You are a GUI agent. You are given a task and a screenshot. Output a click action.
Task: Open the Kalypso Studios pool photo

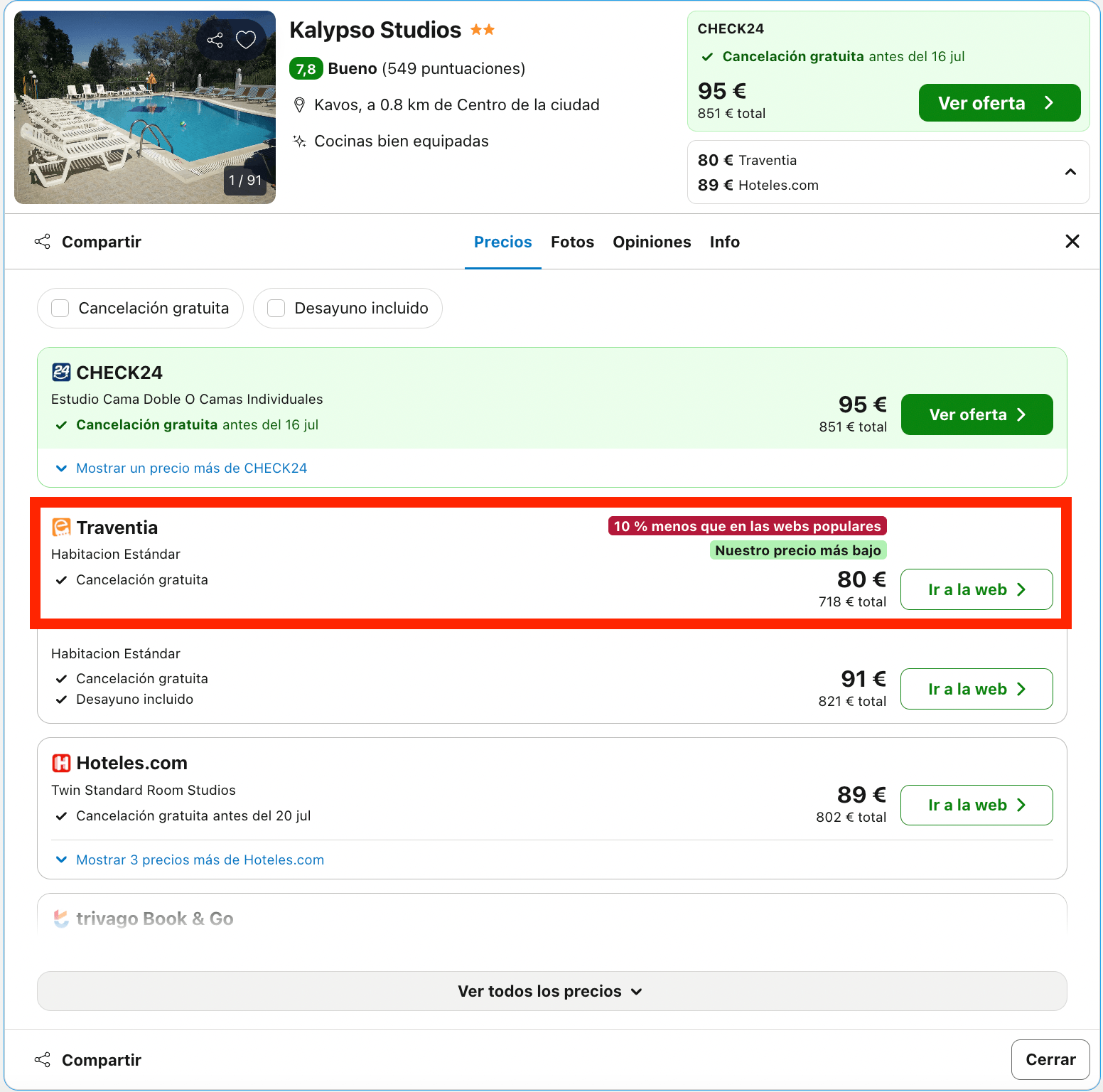(145, 107)
